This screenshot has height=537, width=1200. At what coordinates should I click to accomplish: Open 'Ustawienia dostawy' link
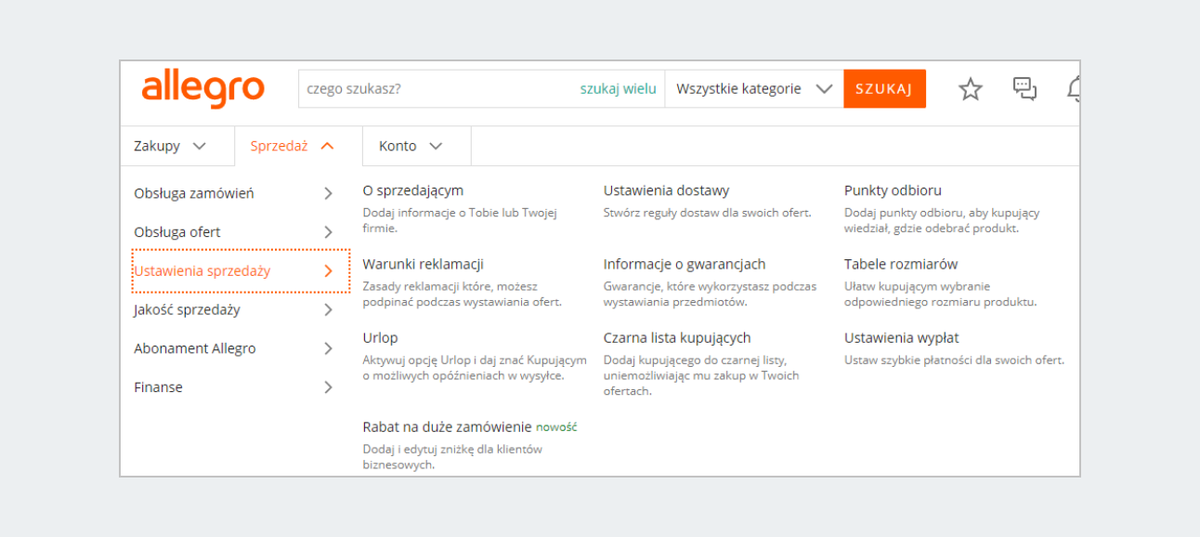point(666,190)
